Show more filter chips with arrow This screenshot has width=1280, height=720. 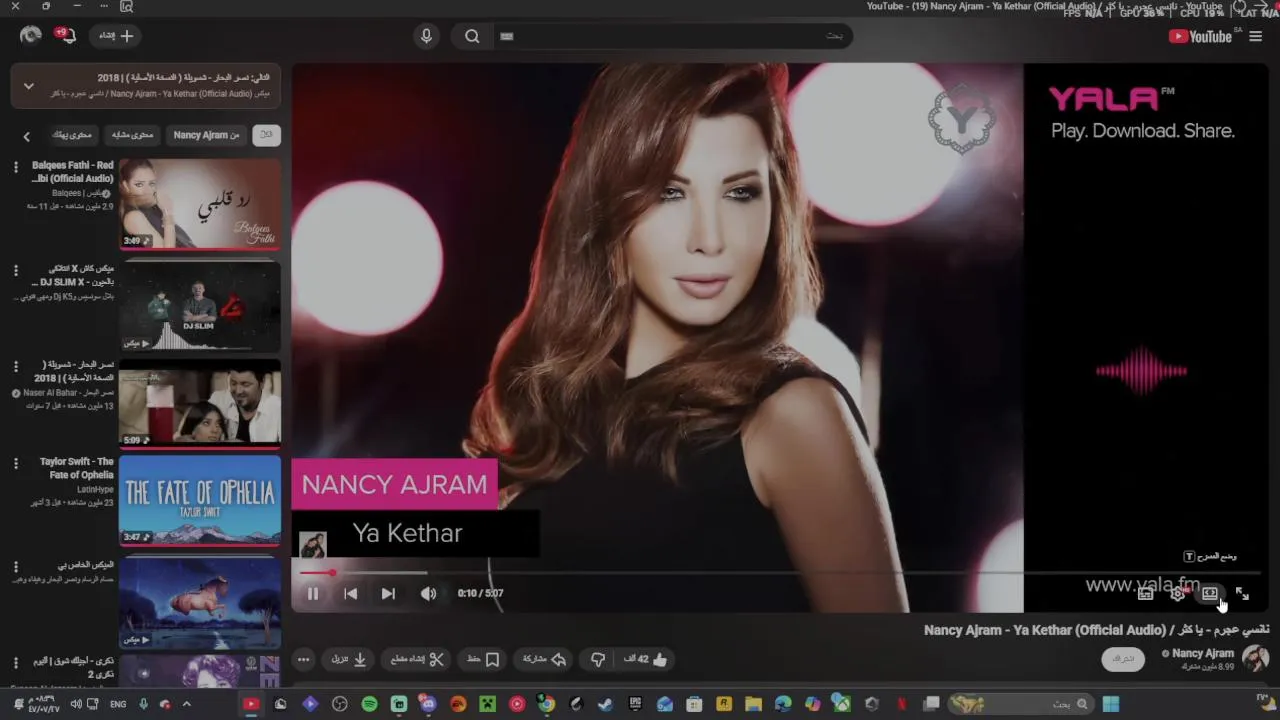coord(27,136)
